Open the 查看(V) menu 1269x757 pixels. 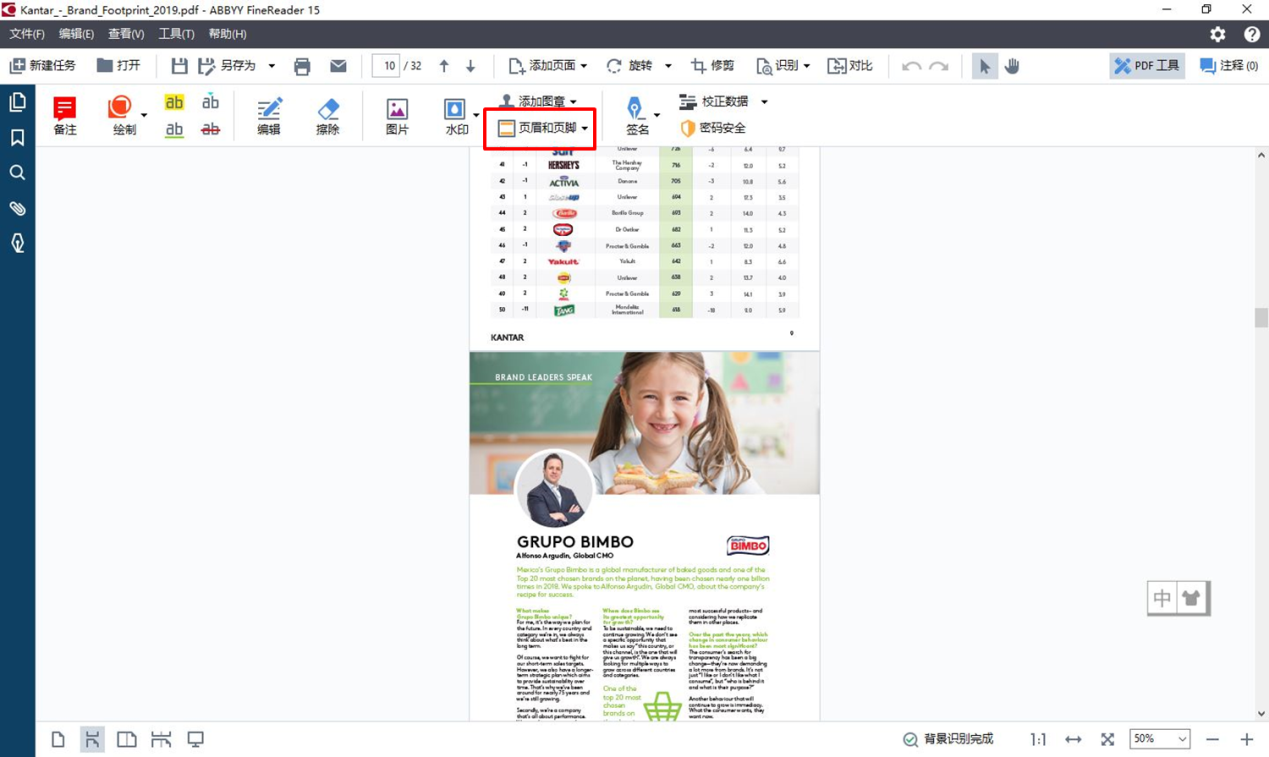[126, 34]
